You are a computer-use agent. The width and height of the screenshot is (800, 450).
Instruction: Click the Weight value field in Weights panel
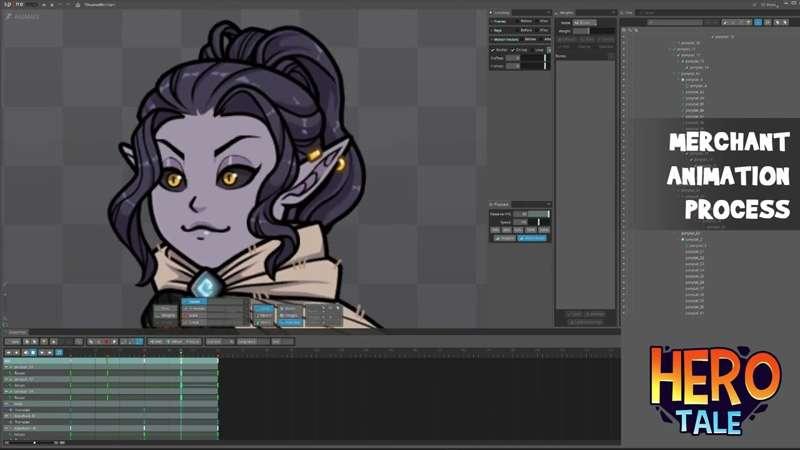click(581, 31)
